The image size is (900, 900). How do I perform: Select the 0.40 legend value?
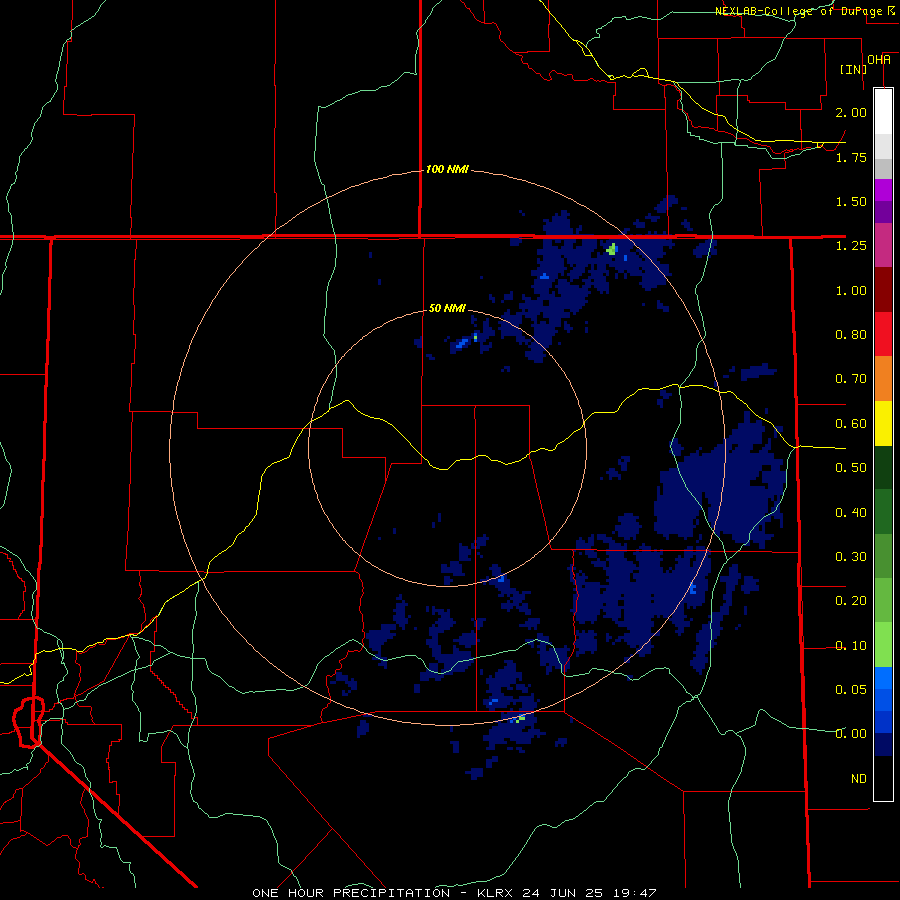click(851, 513)
